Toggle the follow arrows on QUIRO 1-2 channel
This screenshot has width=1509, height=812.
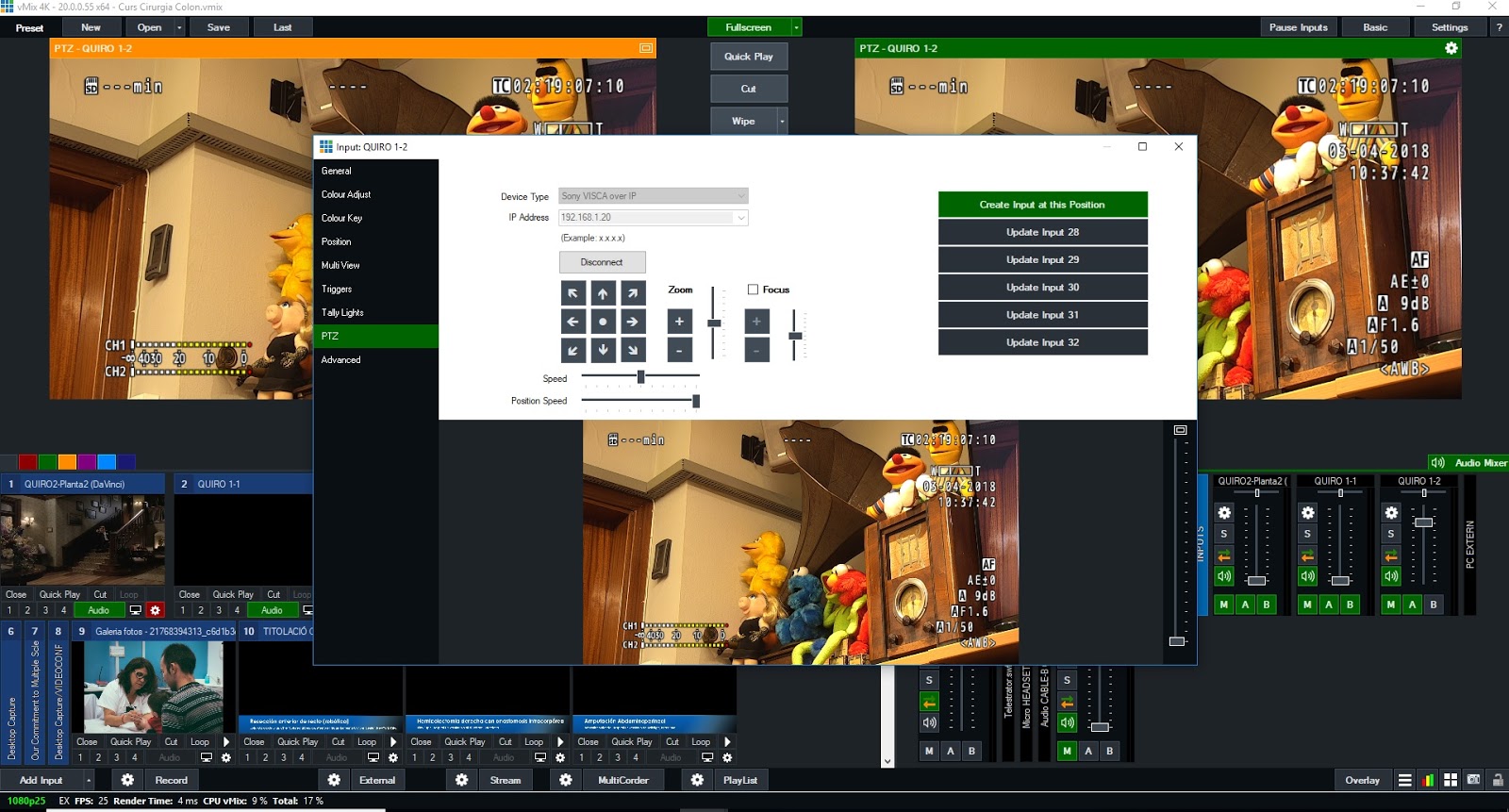coord(1391,555)
